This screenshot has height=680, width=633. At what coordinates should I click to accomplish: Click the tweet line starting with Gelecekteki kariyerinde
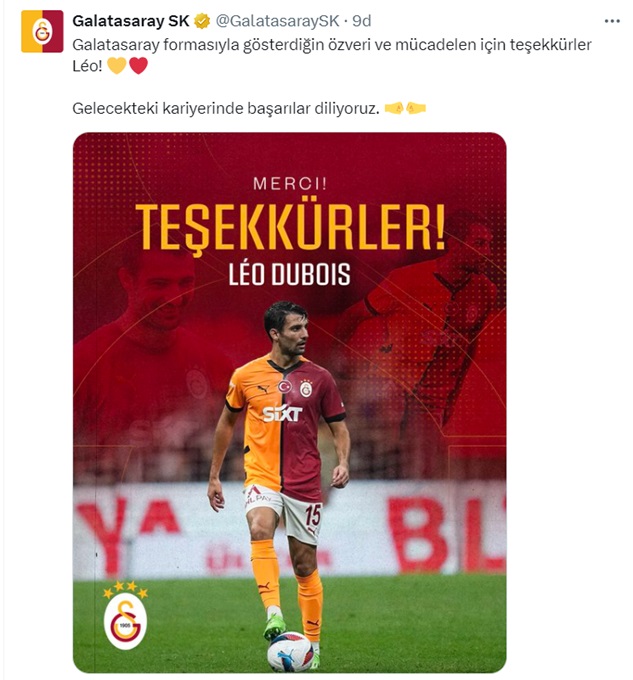click(225, 108)
